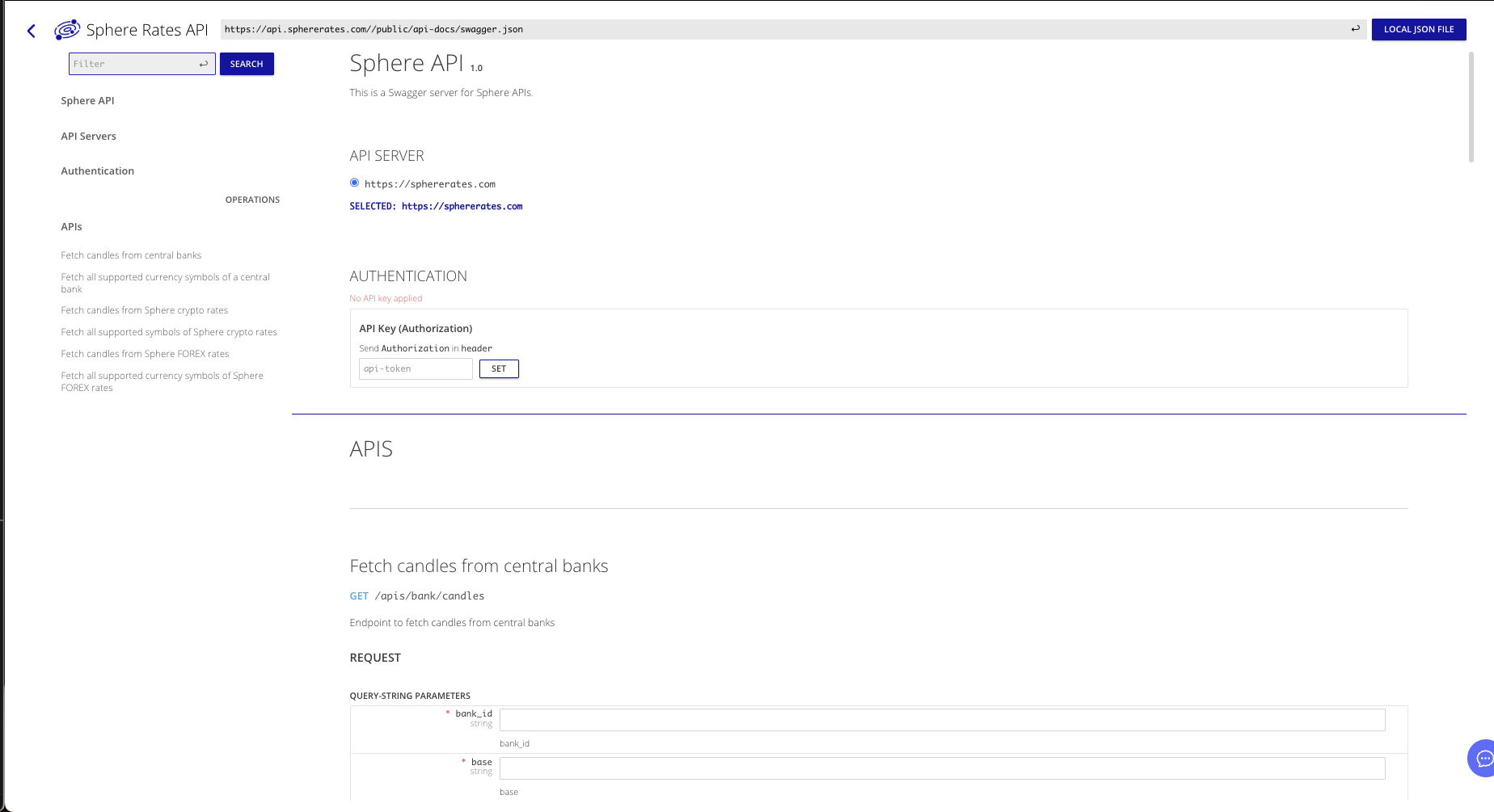Open 'Fetch candles from central banks' sidebar link
1494x812 pixels.
pyautogui.click(x=131, y=255)
